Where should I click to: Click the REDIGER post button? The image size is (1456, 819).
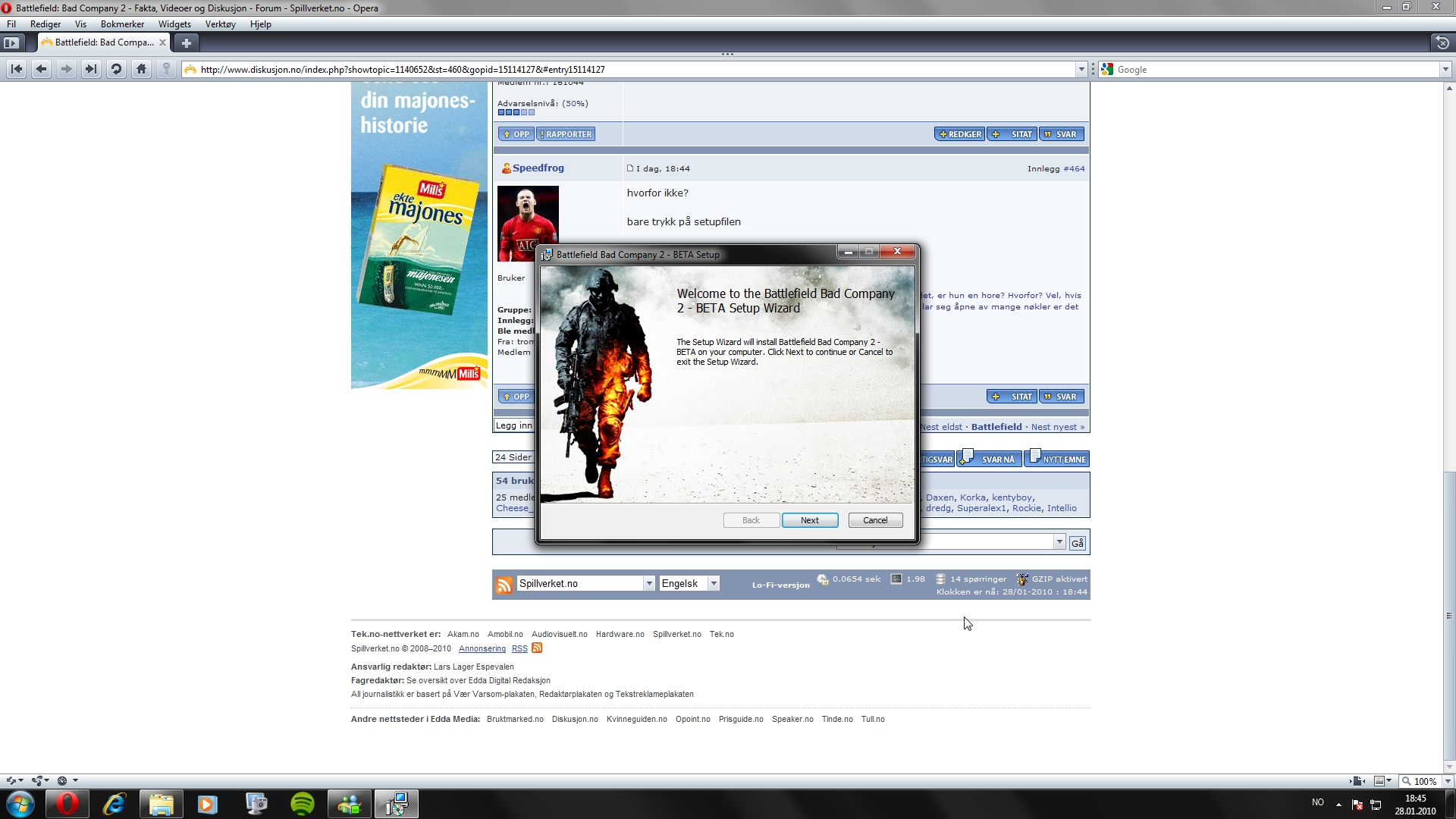coord(959,134)
